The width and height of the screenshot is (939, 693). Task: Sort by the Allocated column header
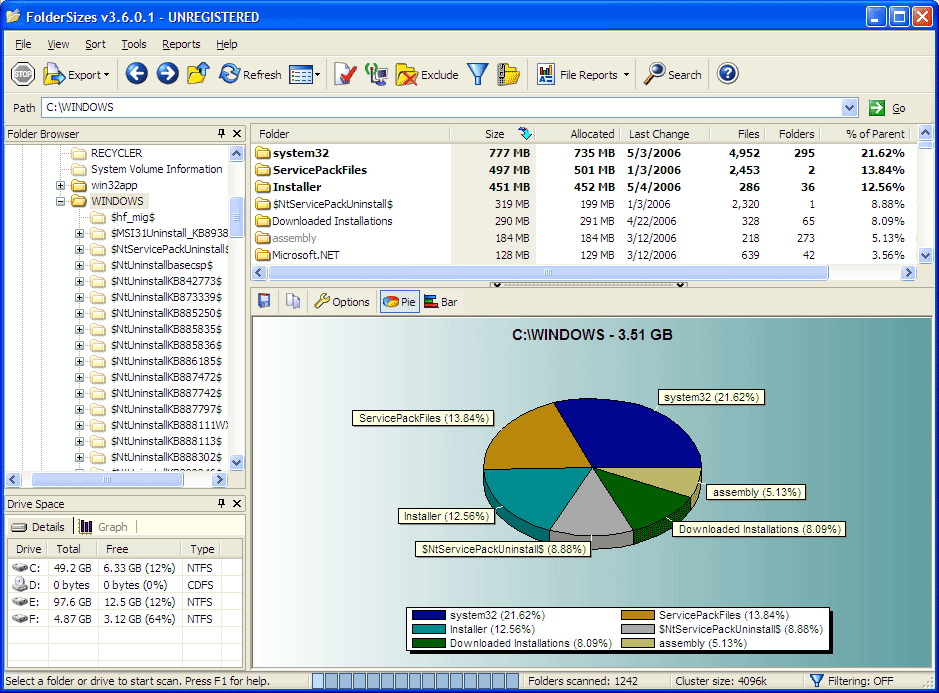577,134
